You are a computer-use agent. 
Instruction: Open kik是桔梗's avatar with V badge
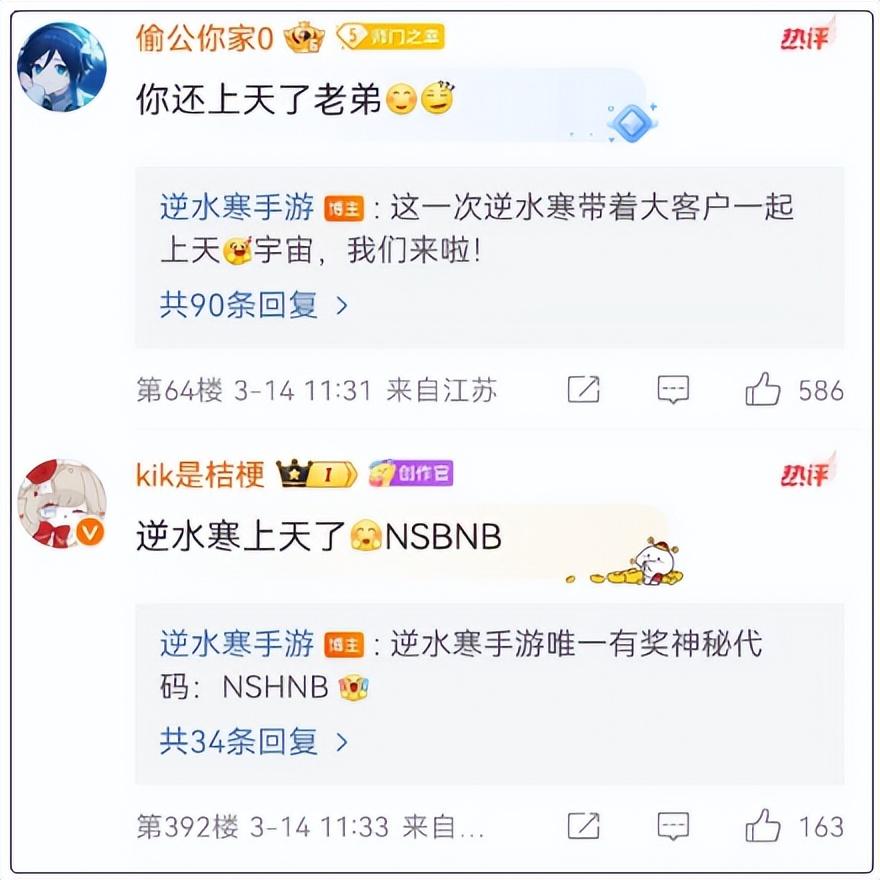(x=62, y=503)
